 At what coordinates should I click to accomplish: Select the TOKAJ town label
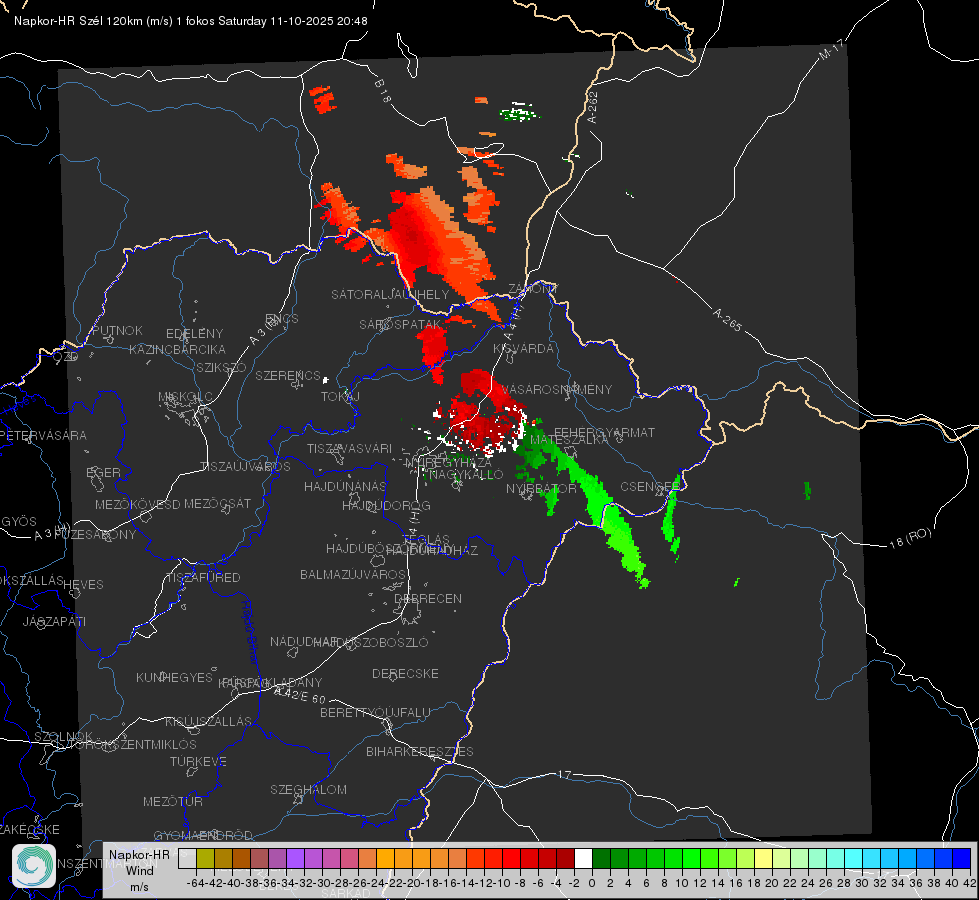coord(340,397)
